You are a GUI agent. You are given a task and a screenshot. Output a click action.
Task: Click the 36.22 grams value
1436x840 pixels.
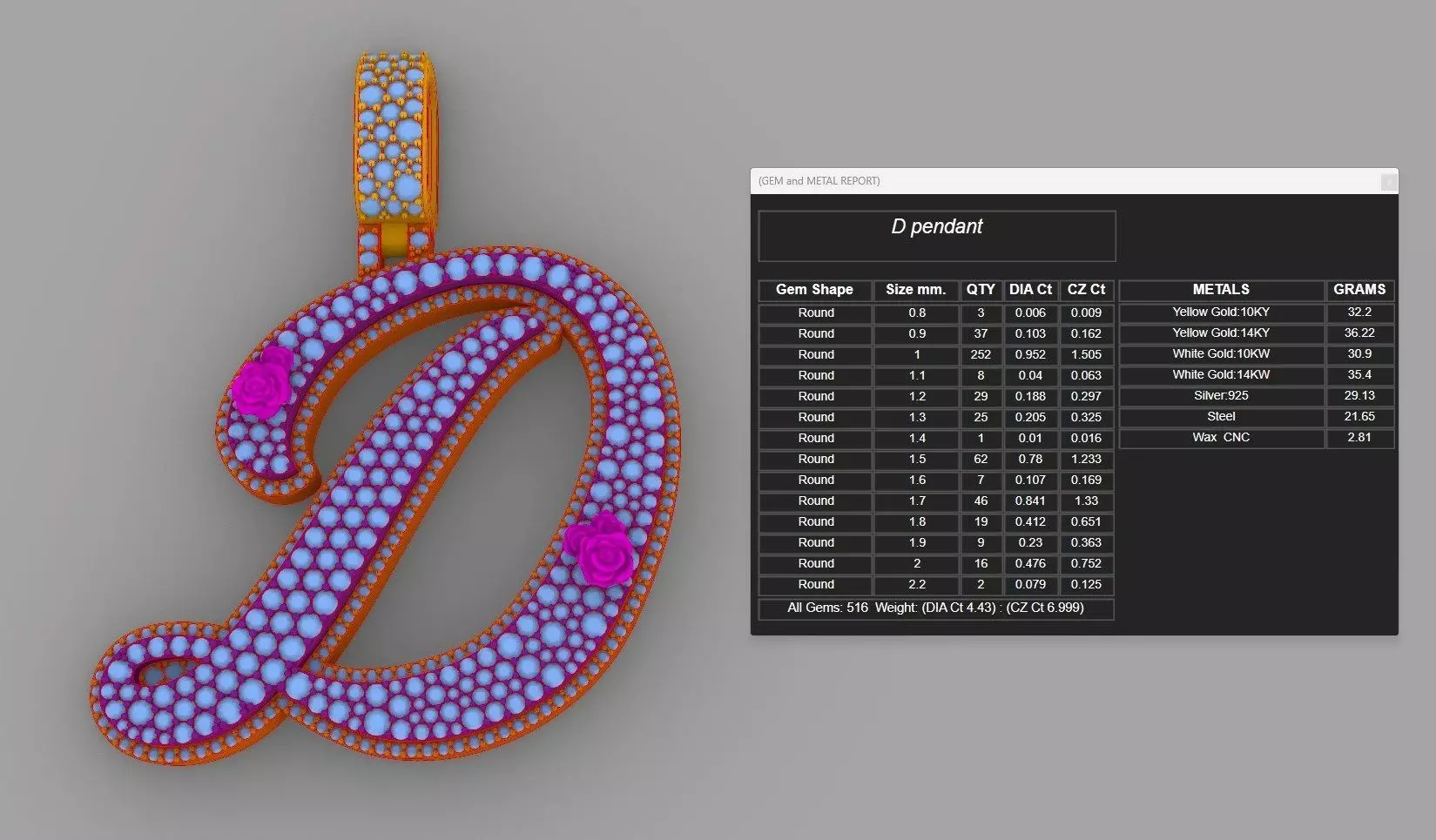pyautogui.click(x=1359, y=333)
